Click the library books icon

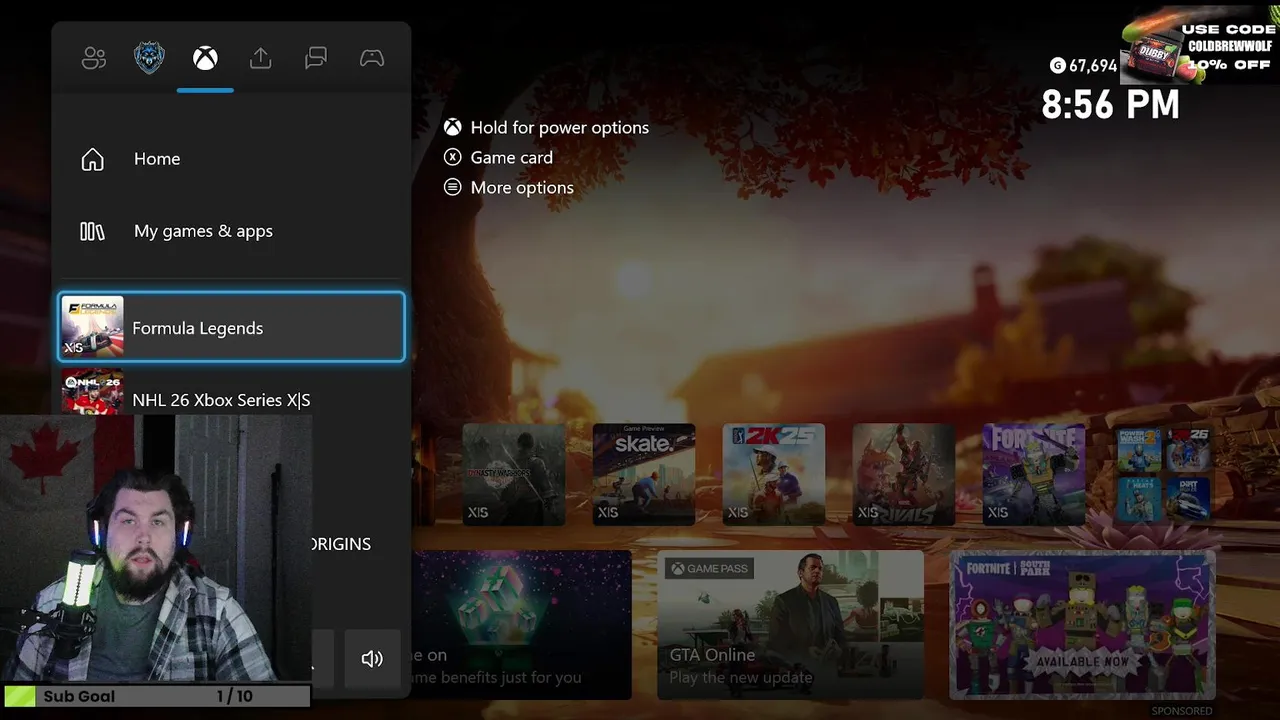coord(92,231)
